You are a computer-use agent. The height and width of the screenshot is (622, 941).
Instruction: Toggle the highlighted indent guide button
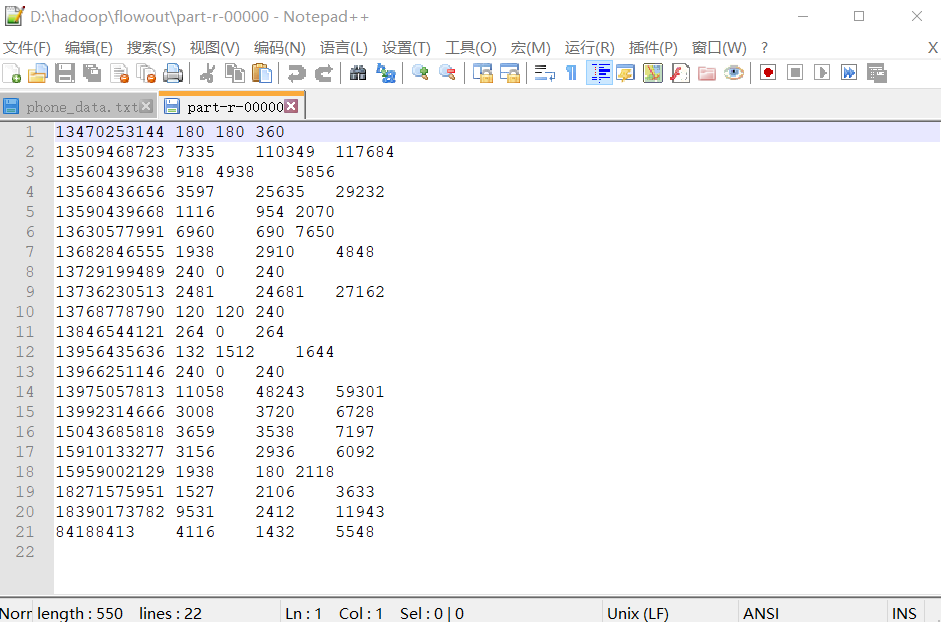click(x=599, y=73)
